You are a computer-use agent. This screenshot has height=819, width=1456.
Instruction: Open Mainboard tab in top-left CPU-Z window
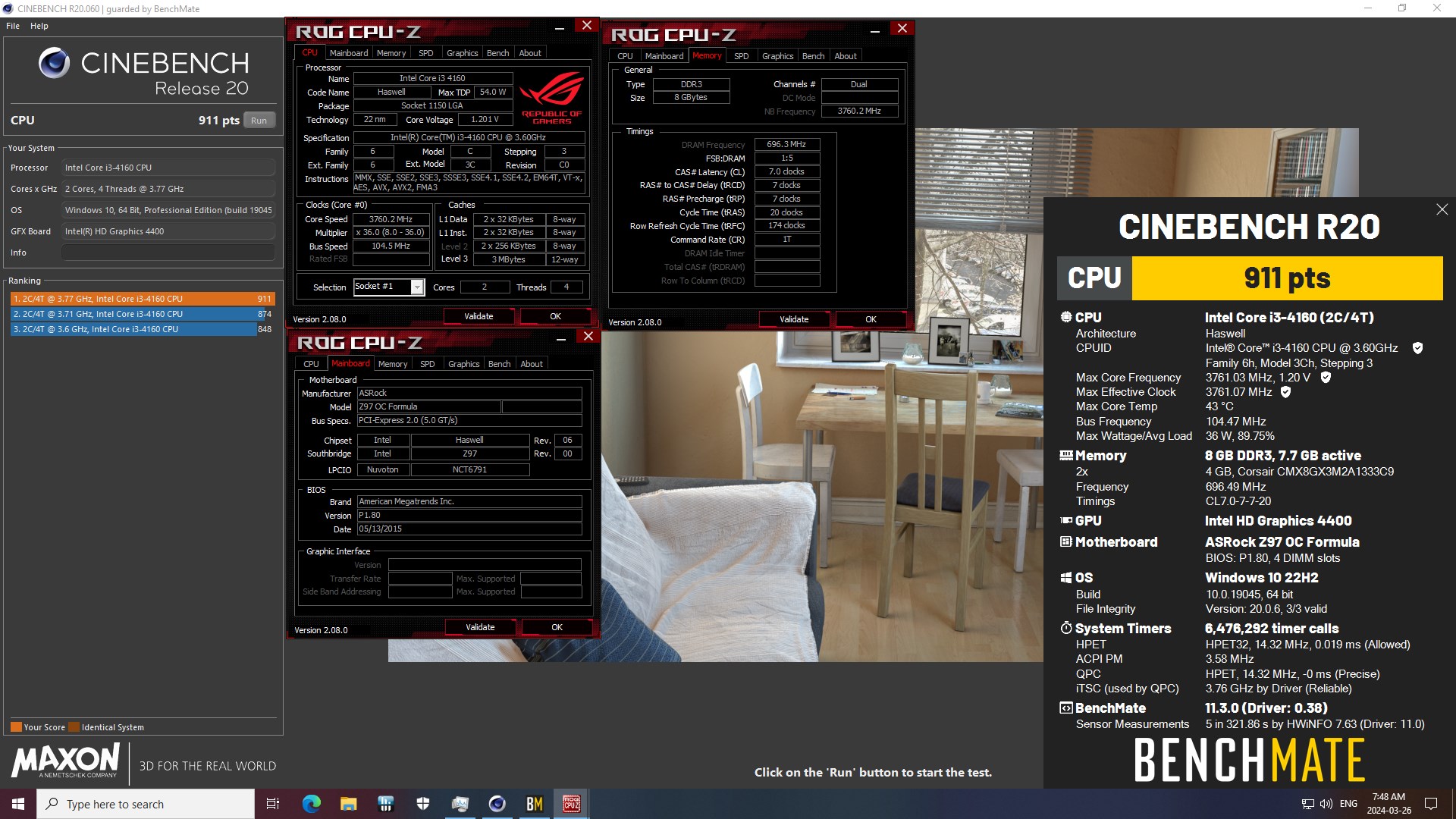(349, 53)
